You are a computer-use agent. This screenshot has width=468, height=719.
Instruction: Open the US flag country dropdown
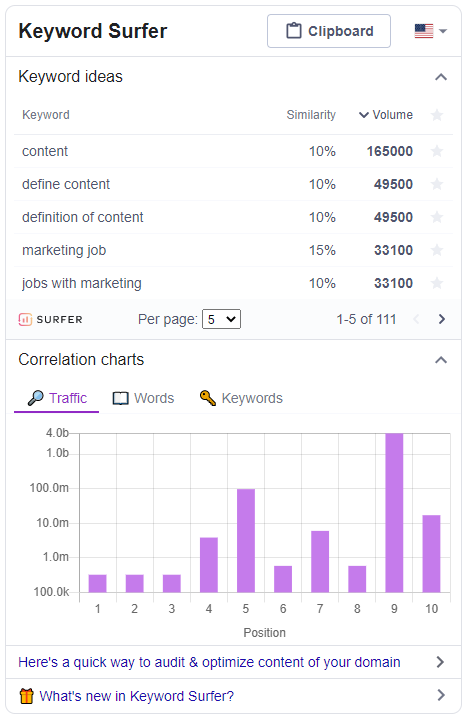pyautogui.click(x=430, y=31)
